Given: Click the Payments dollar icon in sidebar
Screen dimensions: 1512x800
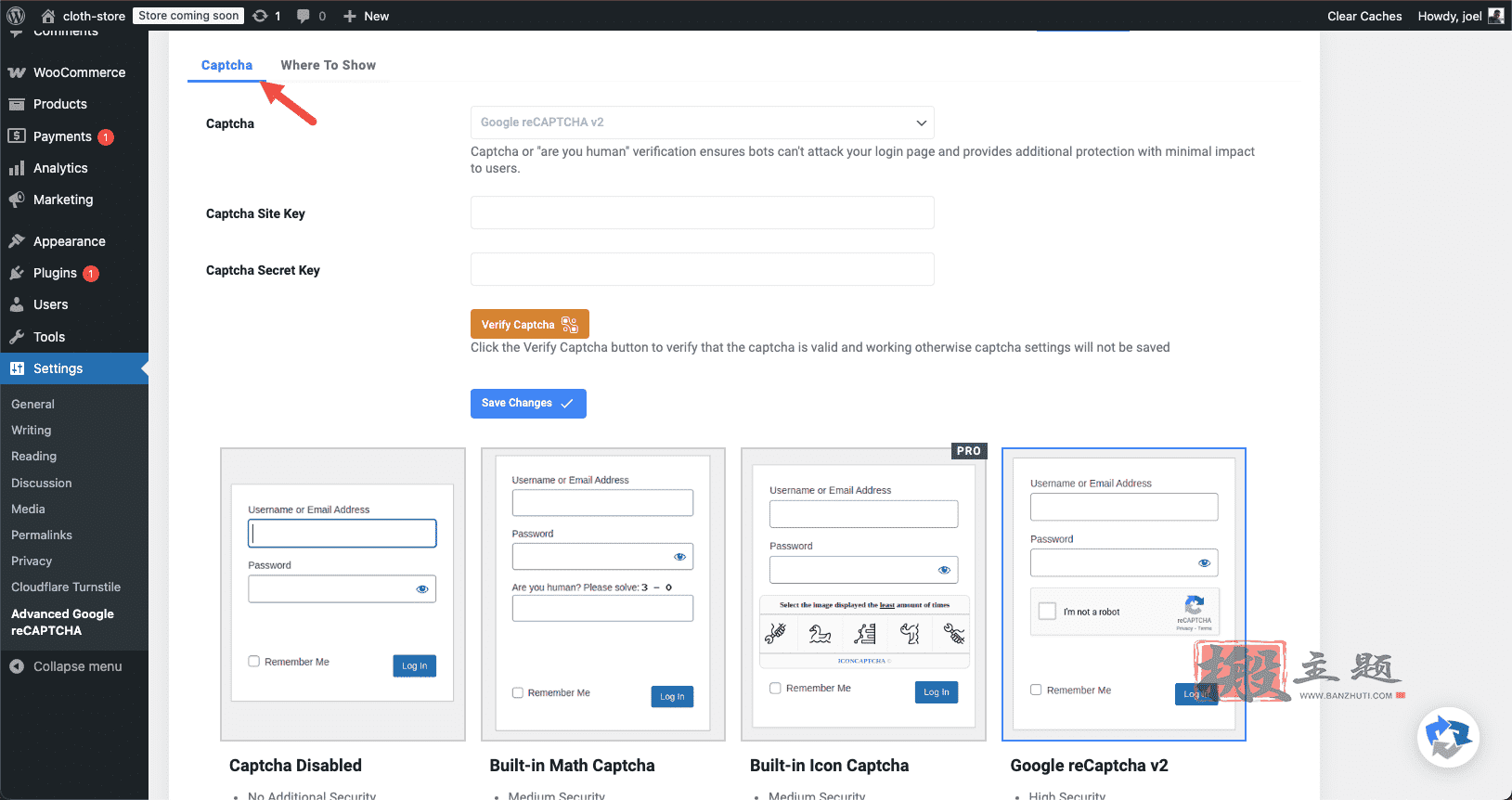Looking at the screenshot, I should coord(17,136).
